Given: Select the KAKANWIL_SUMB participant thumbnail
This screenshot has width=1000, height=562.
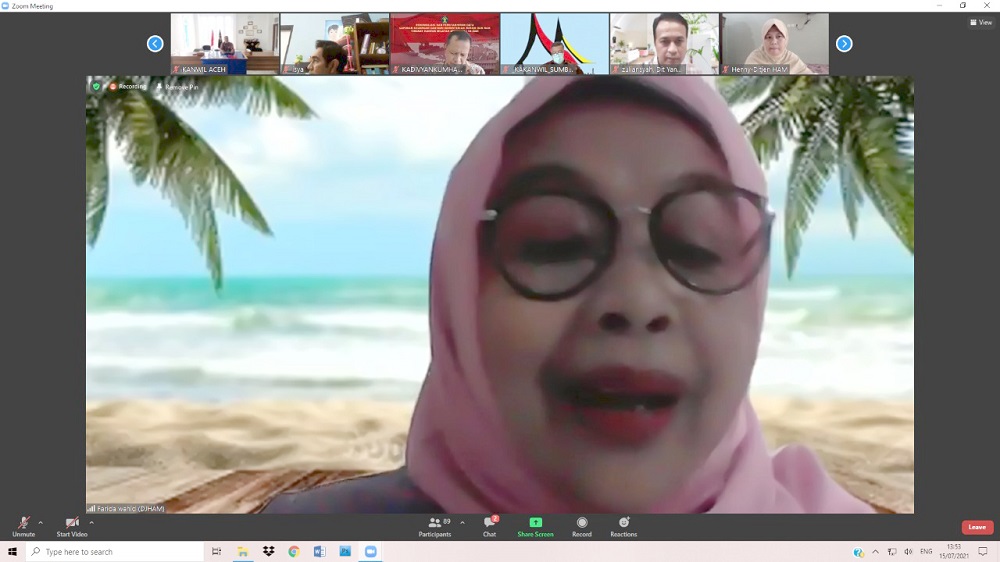Looking at the screenshot, I should [554, 44].
